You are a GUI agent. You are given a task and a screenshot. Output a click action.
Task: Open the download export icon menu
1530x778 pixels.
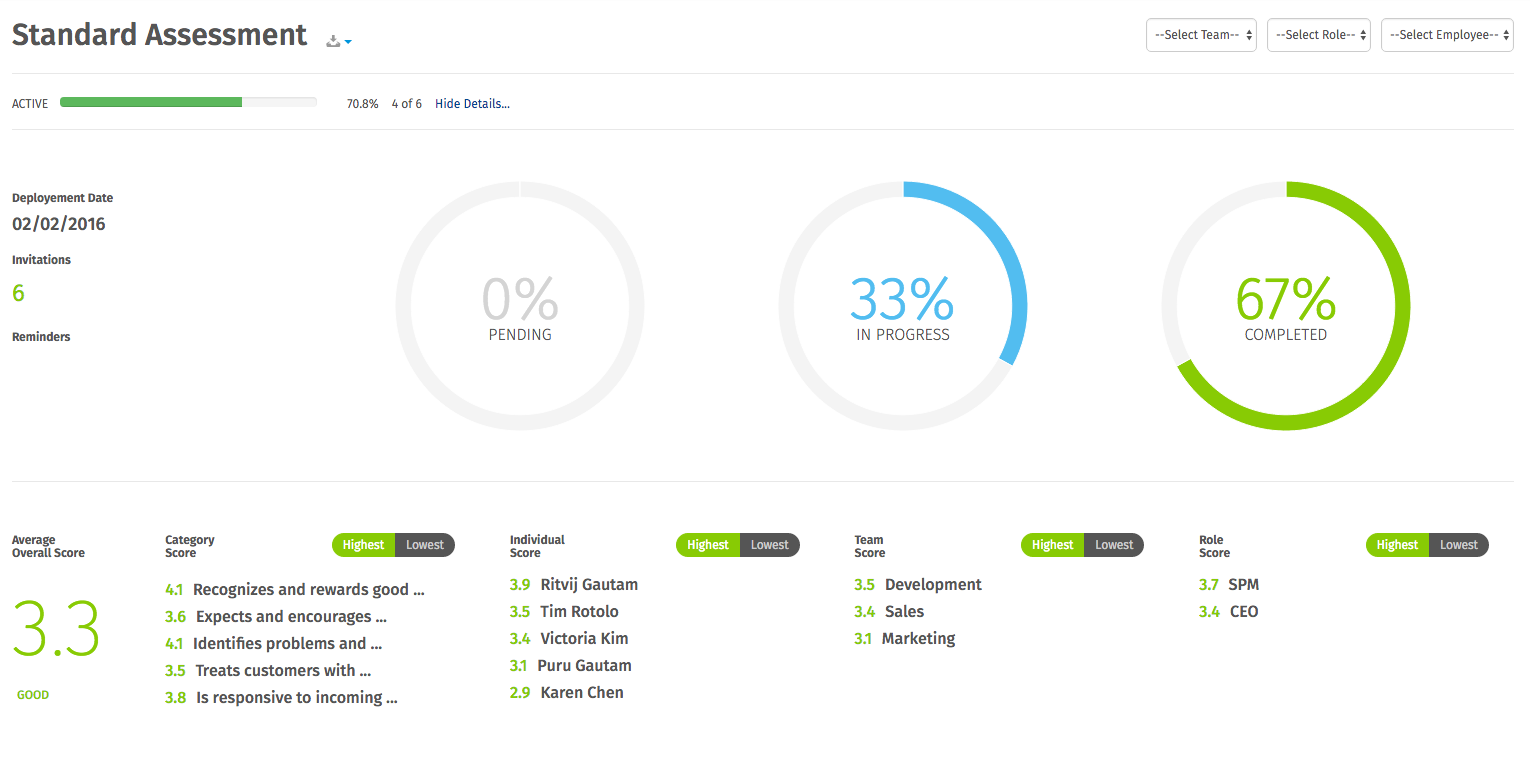click(x=339, y=41)
